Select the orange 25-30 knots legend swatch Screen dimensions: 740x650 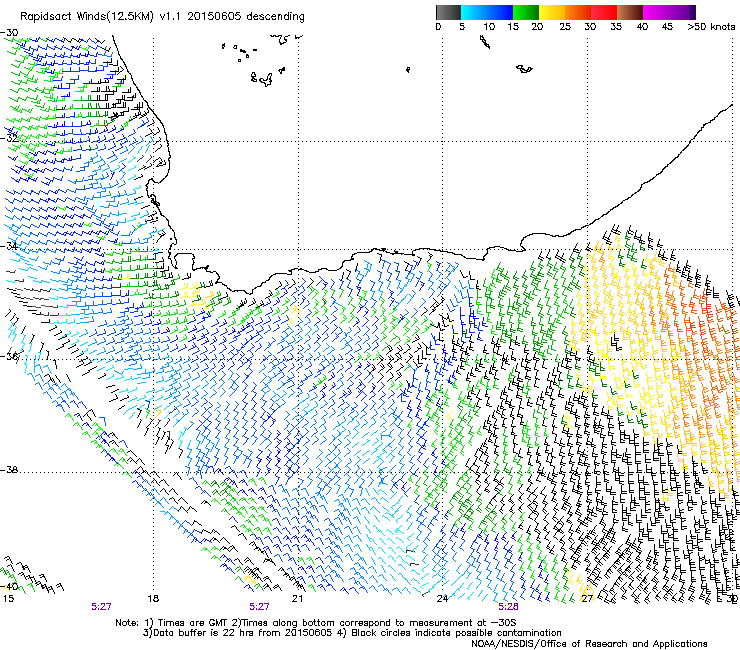(x=578, y=12)
